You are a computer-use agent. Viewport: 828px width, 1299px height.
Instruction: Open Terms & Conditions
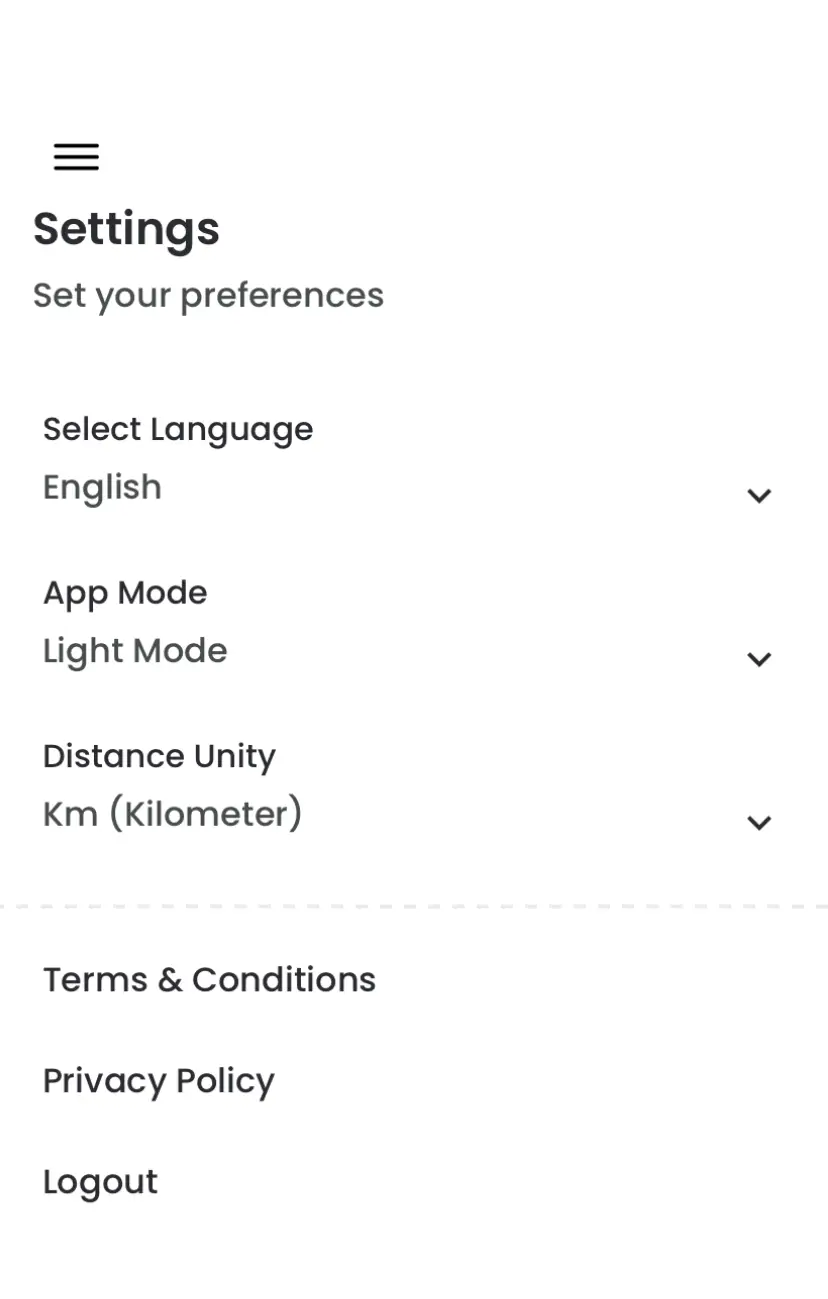[x=209, y=980]
